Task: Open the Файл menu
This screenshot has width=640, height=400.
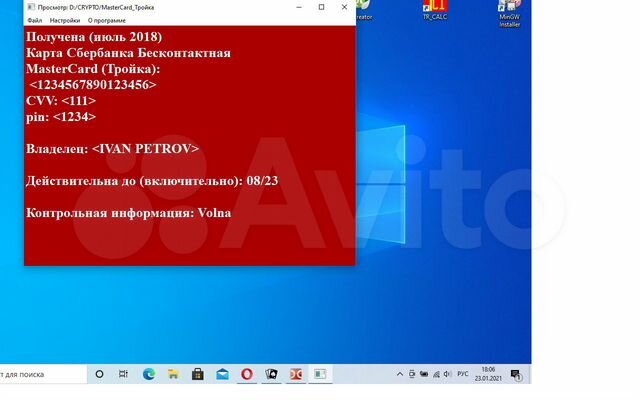Action: pyautogui.click(x=35, y=20)
